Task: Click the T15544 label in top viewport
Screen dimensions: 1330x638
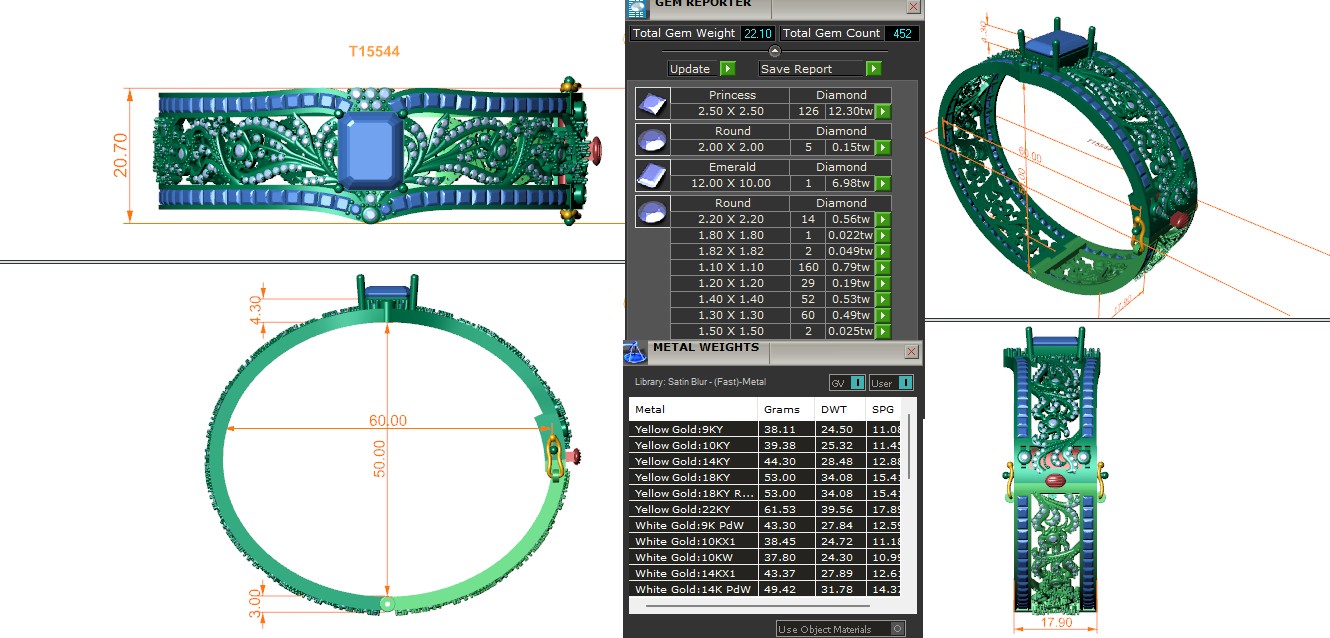Action: pos(374,51)
